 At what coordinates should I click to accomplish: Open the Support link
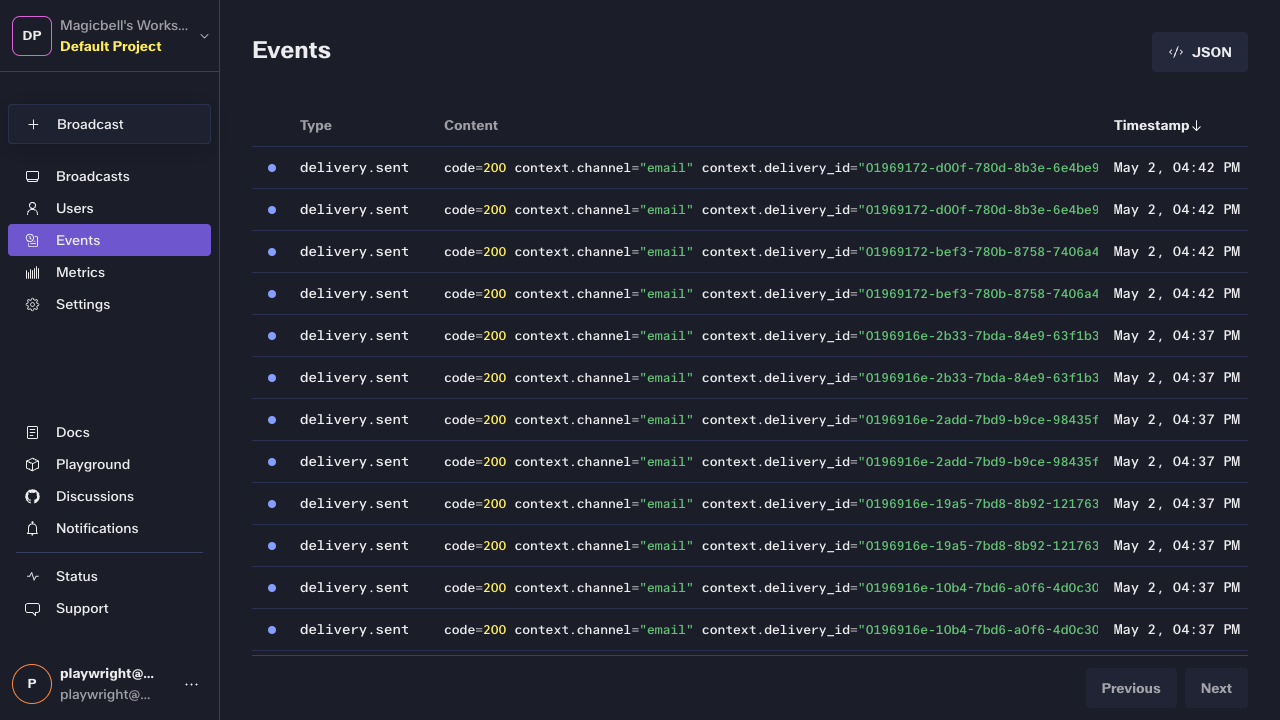coord(109,608)
